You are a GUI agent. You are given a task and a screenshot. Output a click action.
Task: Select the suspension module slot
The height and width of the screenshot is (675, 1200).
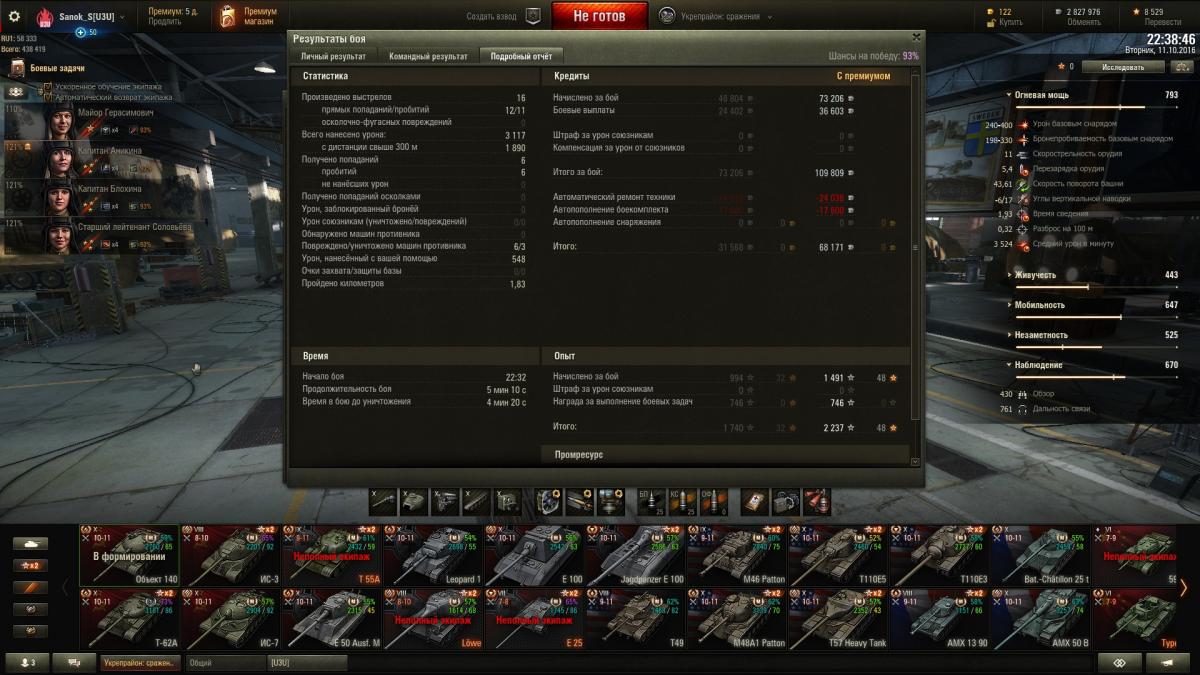[x=476, y=501]
